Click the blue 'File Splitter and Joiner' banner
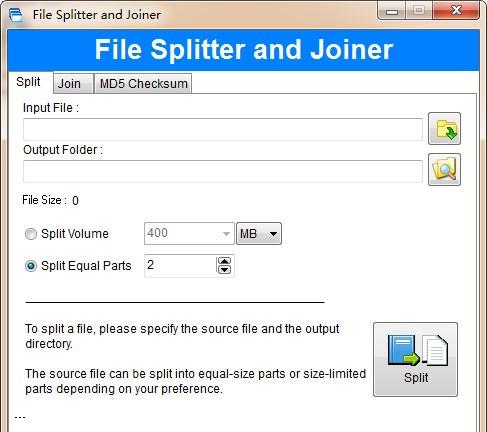 tap(244, 50)
